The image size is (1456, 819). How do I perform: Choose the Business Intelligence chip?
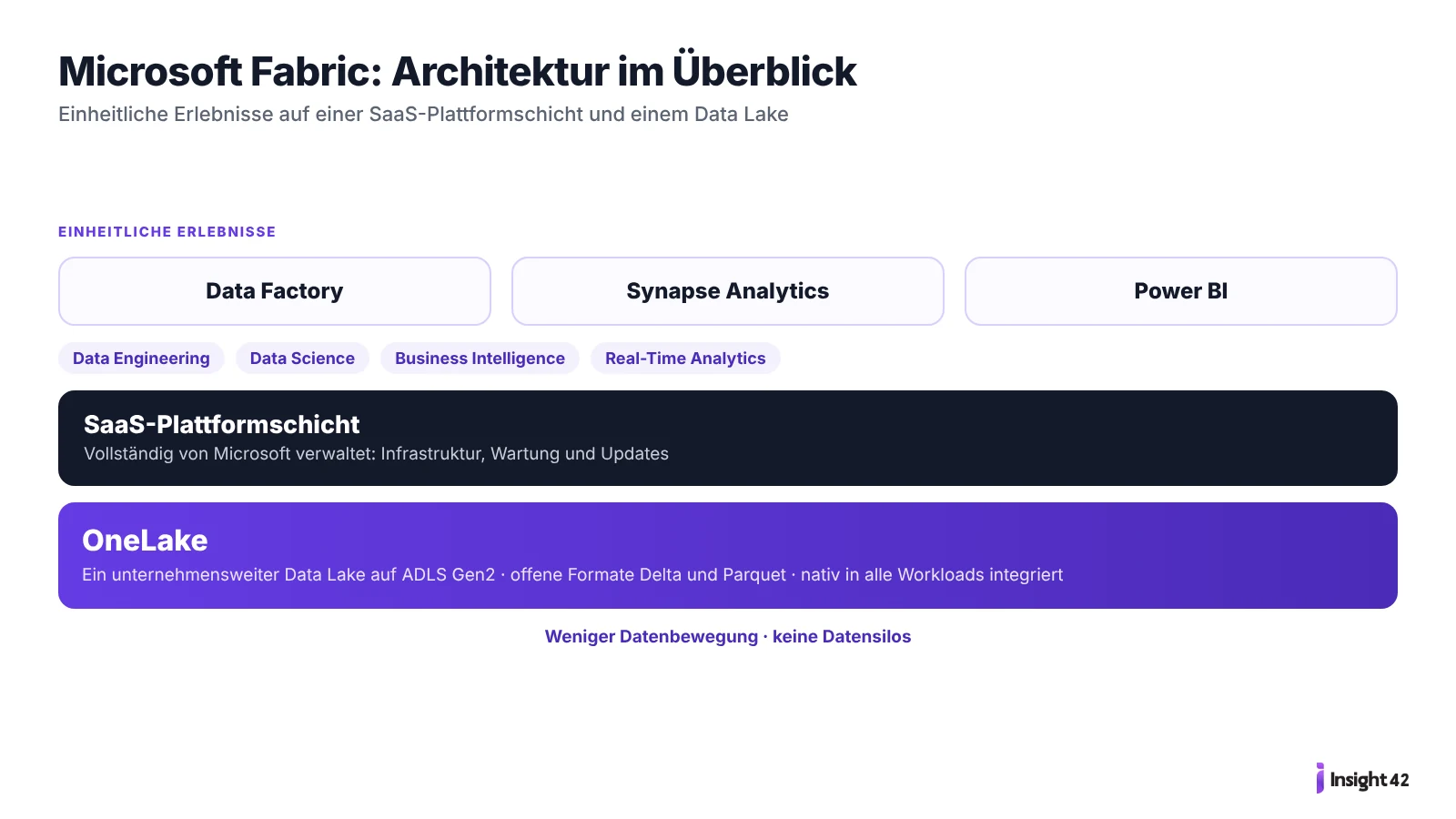pos(480,359)
